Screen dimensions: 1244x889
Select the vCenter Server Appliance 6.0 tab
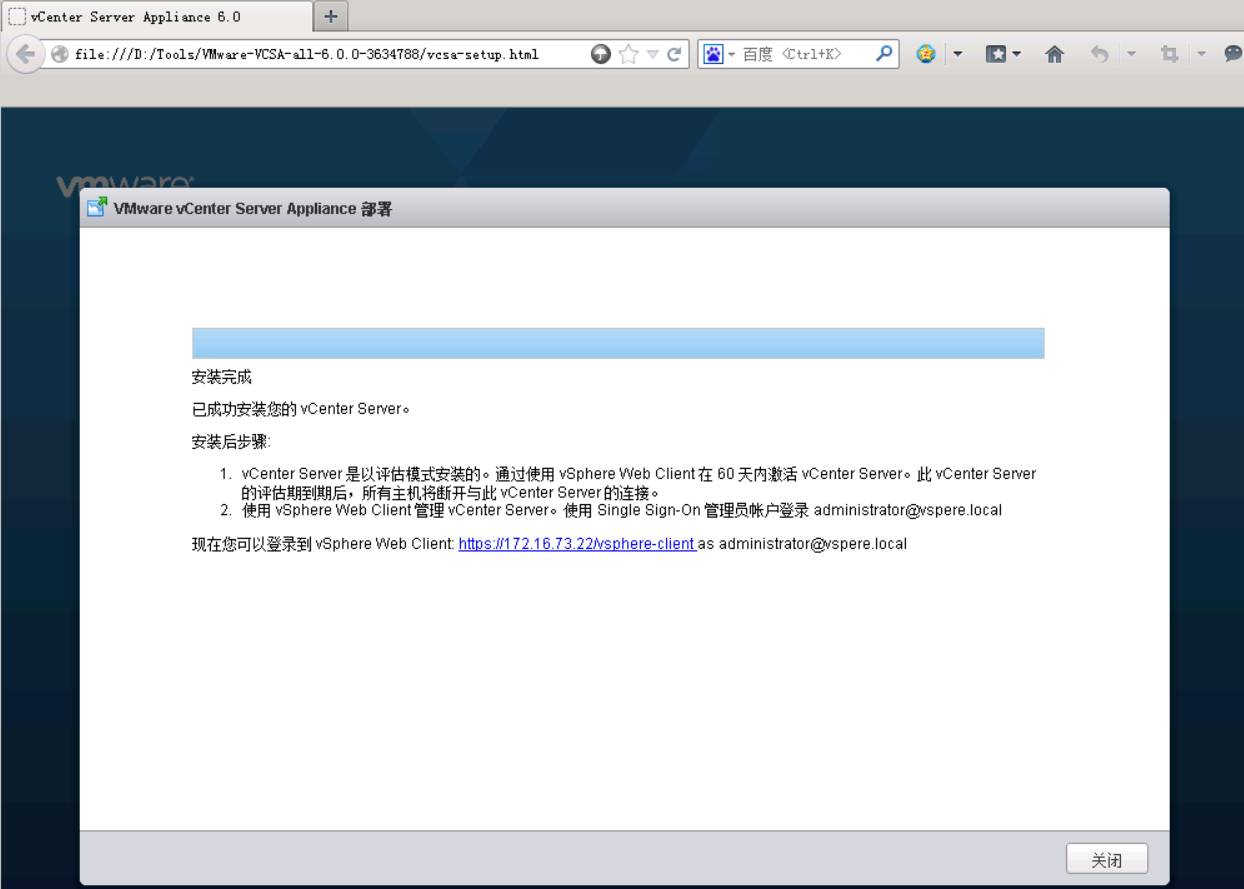point(157,17)
